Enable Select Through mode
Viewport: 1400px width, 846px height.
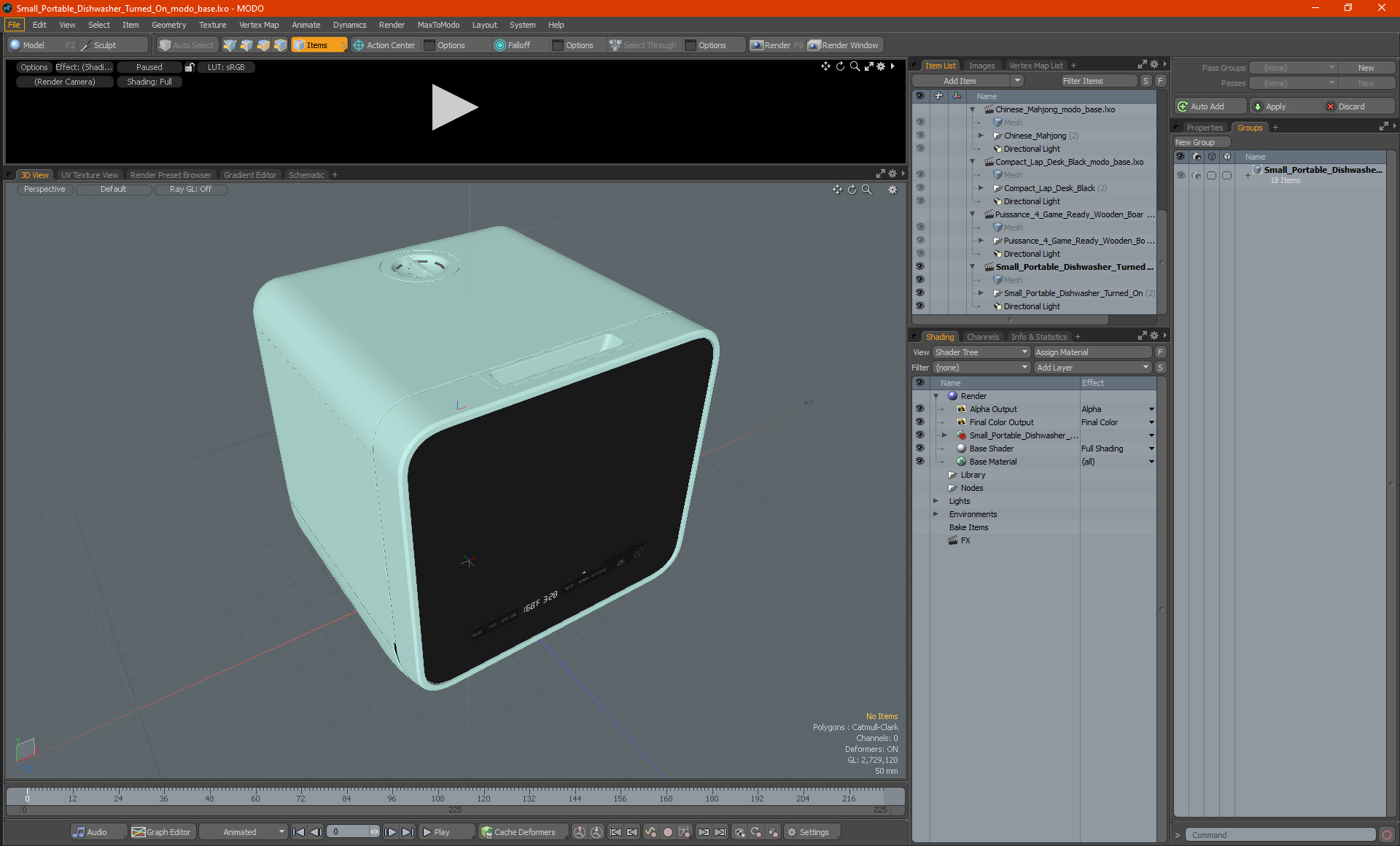coord(643,45)
